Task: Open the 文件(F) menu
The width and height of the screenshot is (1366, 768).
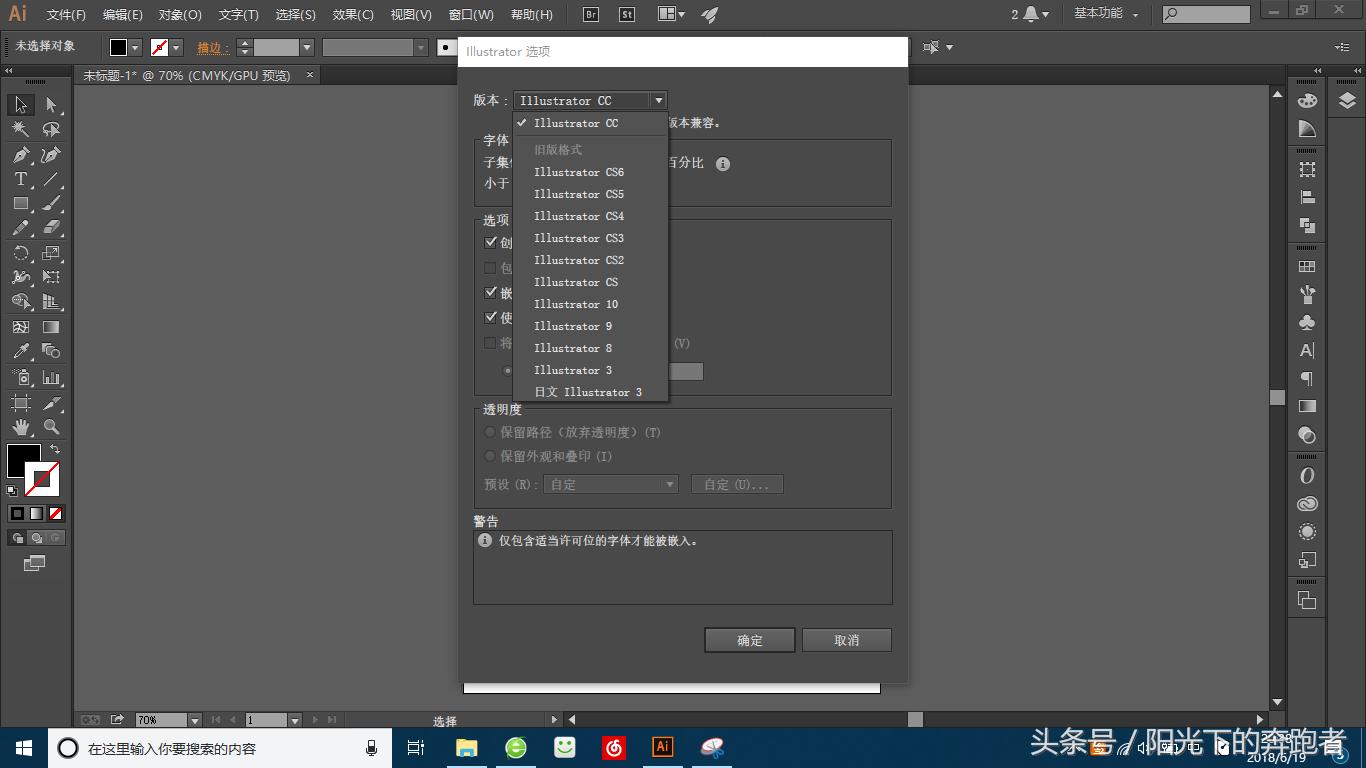Action: [x=64, y=14]
